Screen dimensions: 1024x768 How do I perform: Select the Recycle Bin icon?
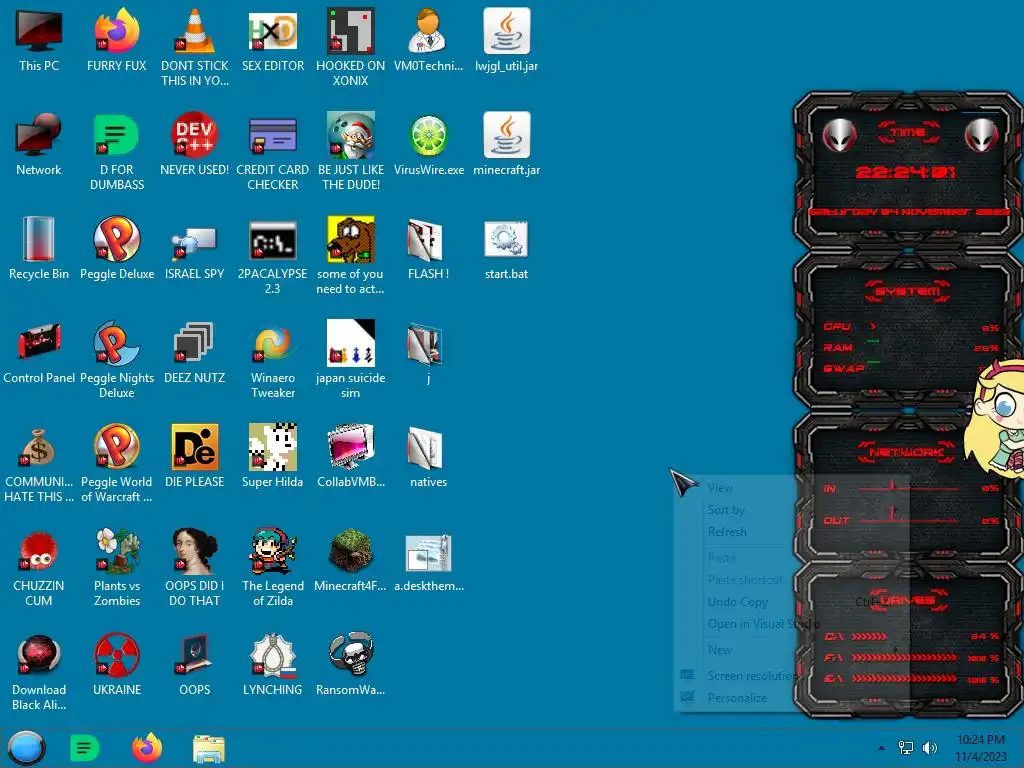(39, 248)
